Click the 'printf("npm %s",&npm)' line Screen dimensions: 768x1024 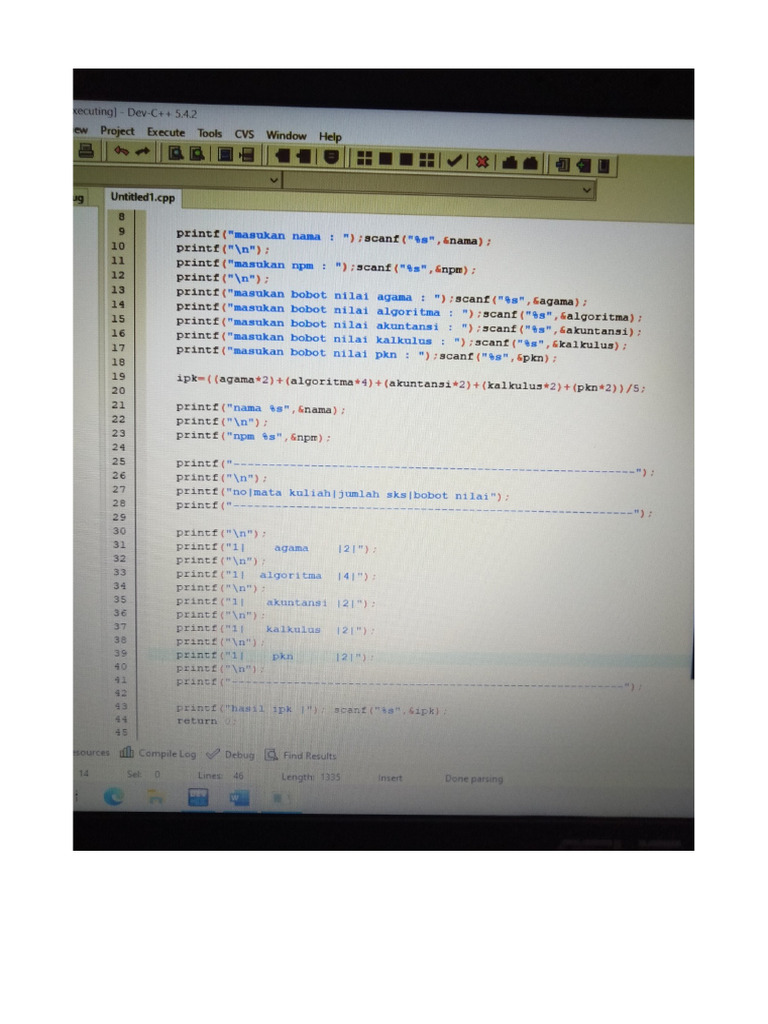coord(253,436)
